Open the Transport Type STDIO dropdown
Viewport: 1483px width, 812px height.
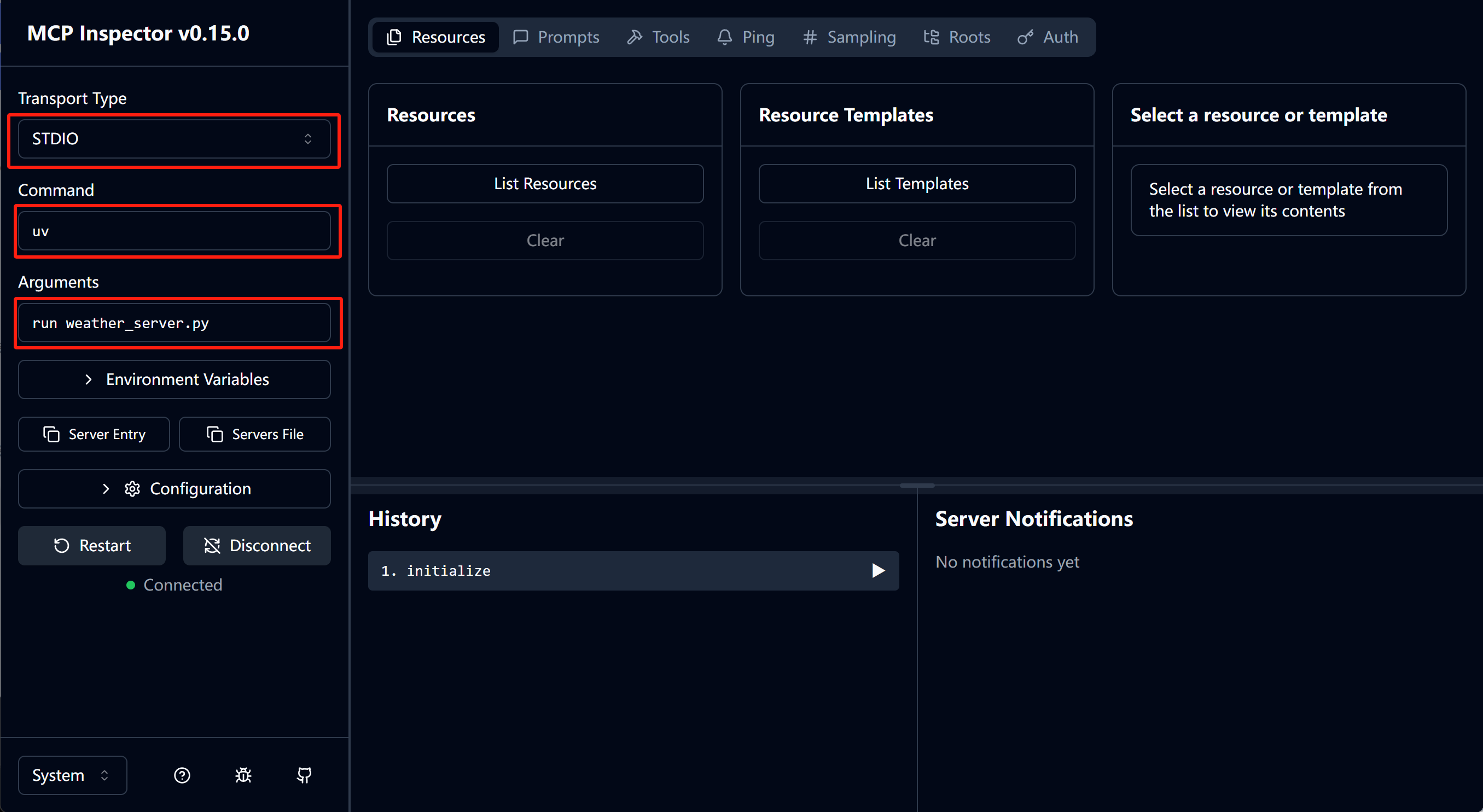pyautogui.click(x=175, y=139)
